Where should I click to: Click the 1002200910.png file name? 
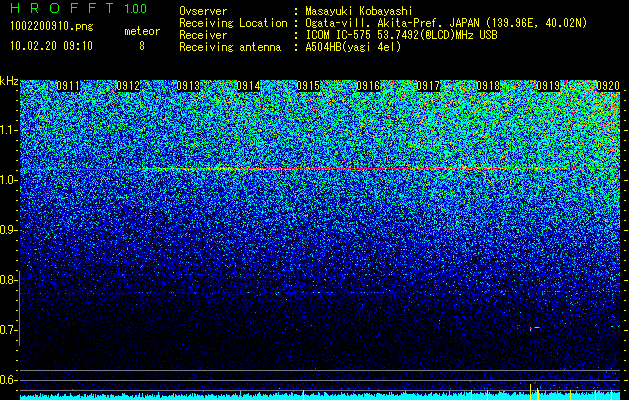[52, 27]
